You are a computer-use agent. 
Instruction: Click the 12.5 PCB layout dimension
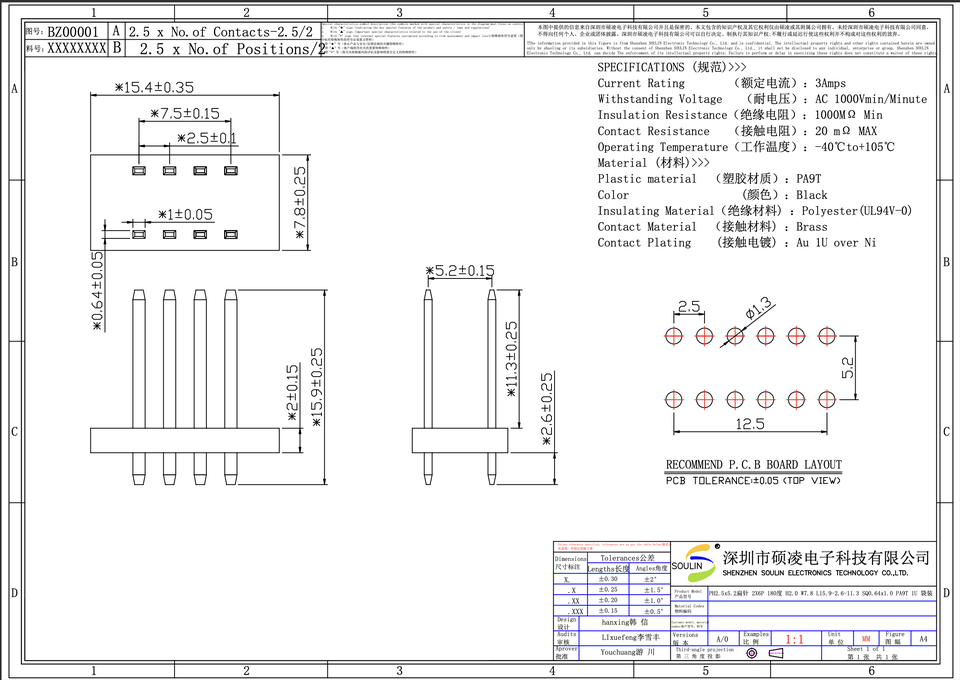750,424
